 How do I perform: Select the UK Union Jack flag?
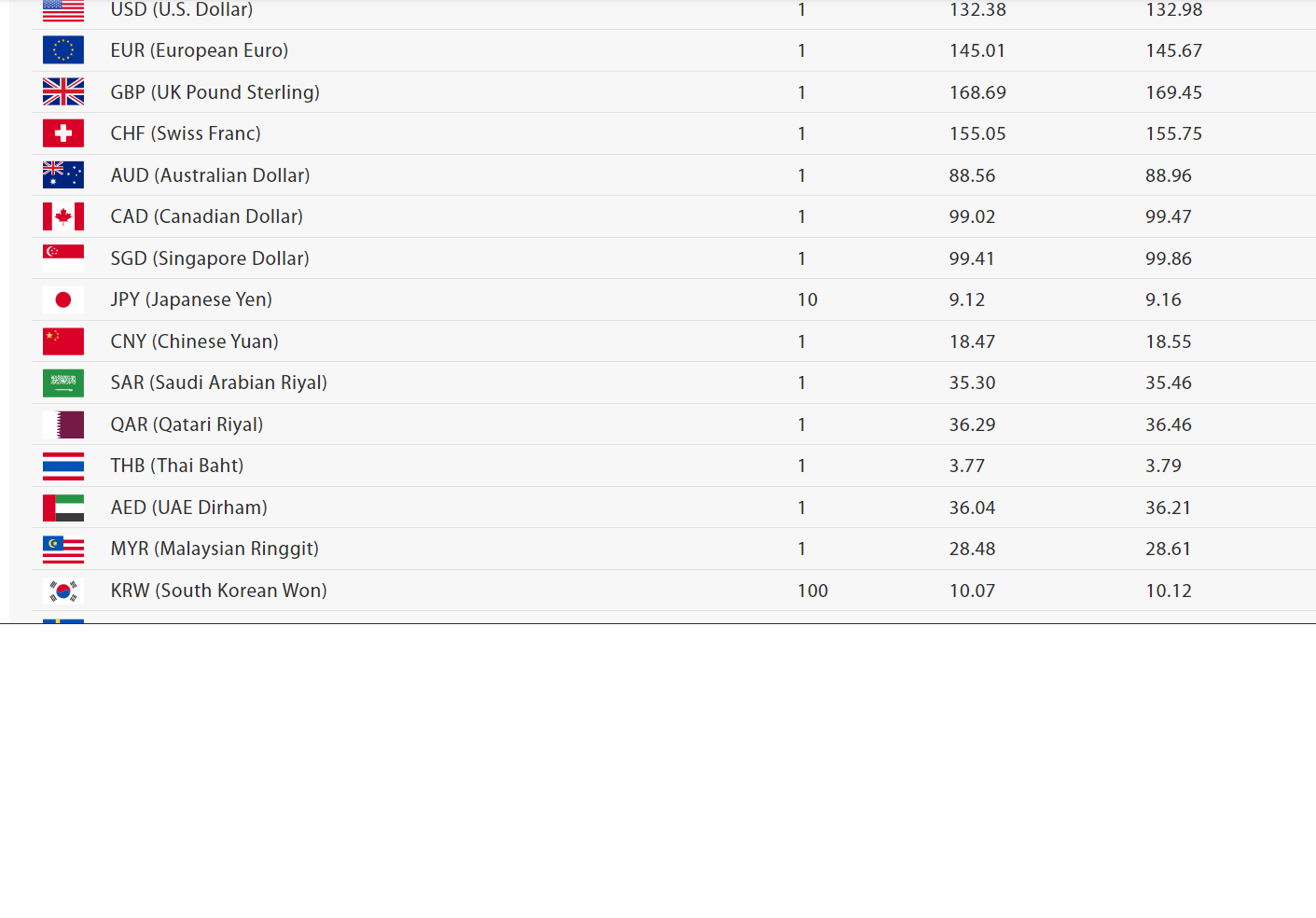(63, 91)
